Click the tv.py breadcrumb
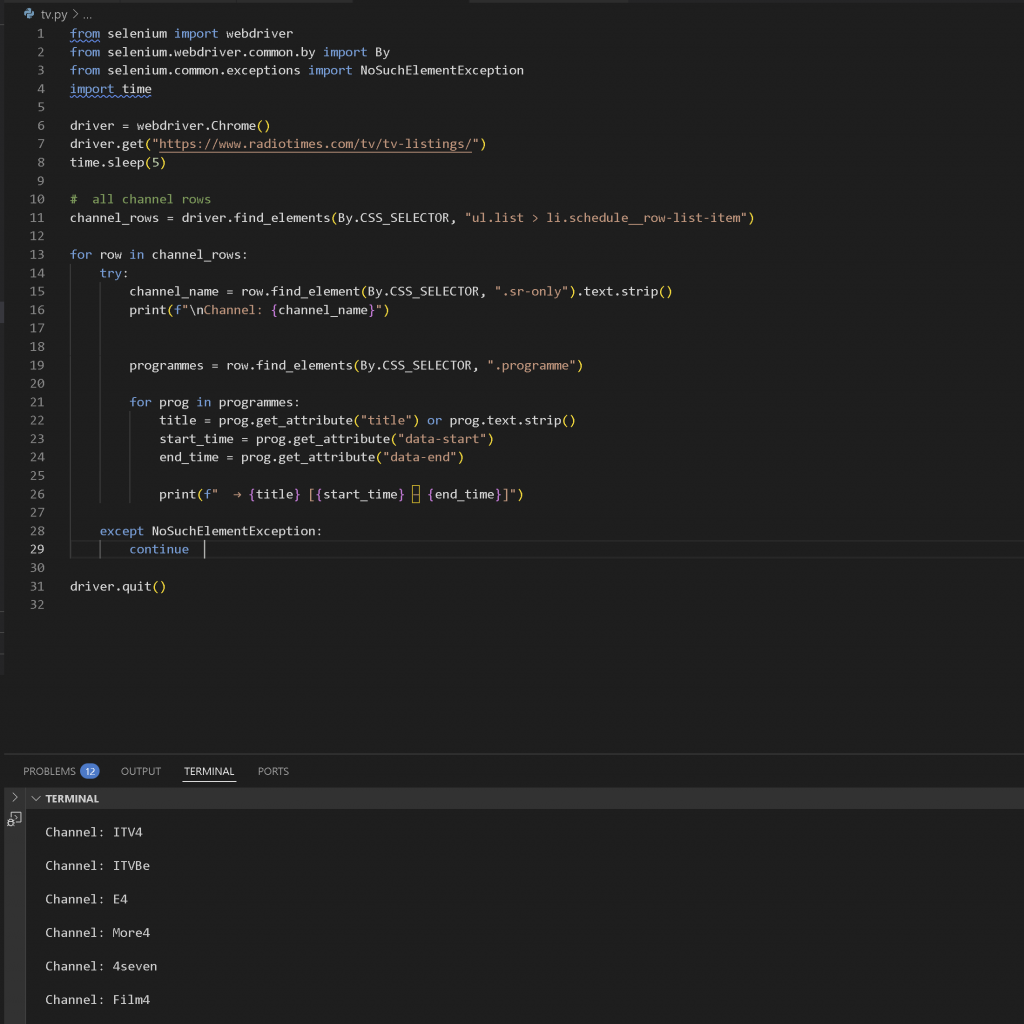This screenshot has height=1024, width=1024. (x=54, y=14)
